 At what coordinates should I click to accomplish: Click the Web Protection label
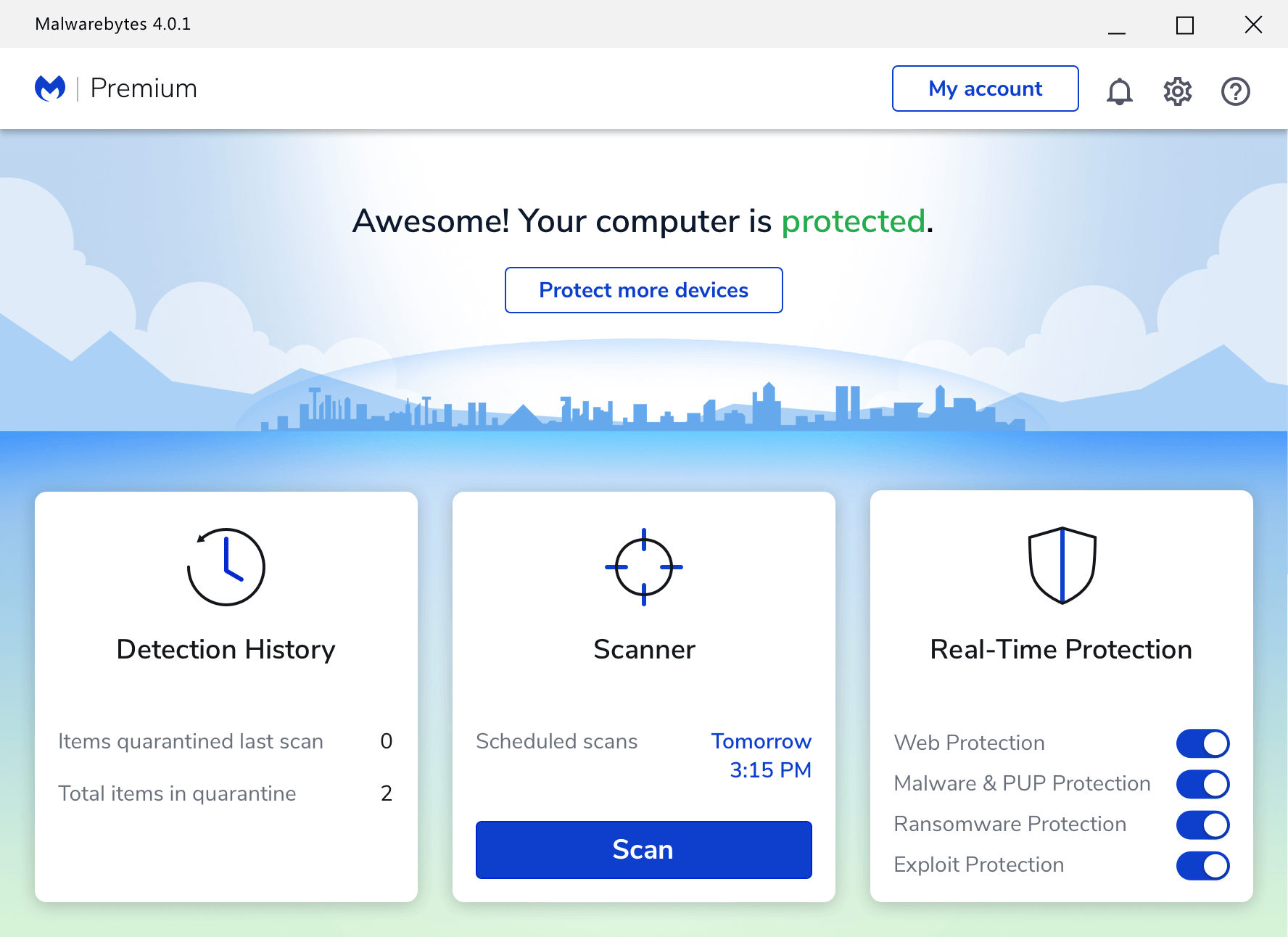click(970, 743)
